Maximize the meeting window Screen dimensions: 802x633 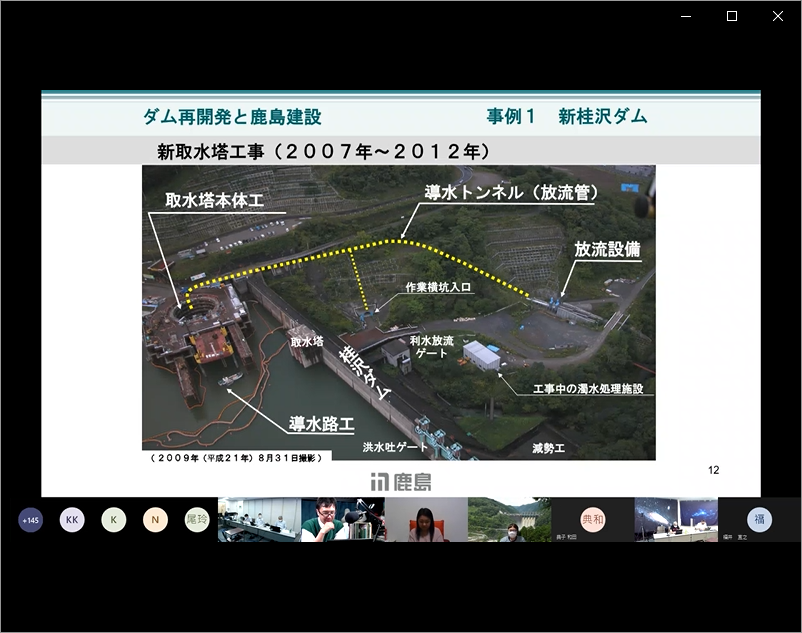pyautogui.click(x=732, y=16)
